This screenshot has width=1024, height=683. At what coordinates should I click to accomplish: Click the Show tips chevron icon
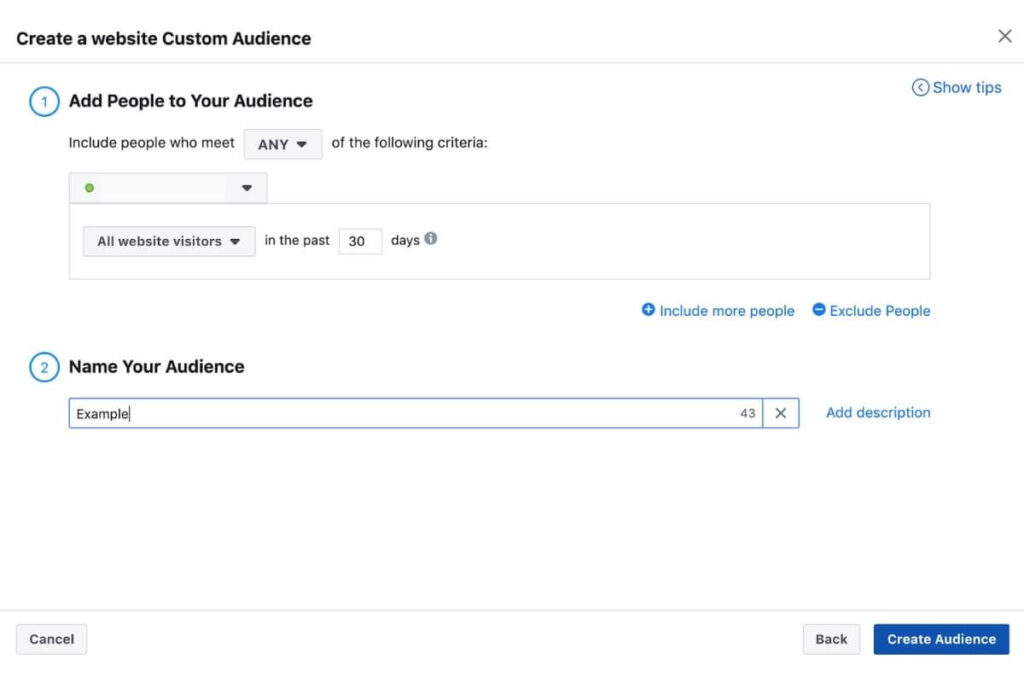pyautogui.click(x=920, y=88)
